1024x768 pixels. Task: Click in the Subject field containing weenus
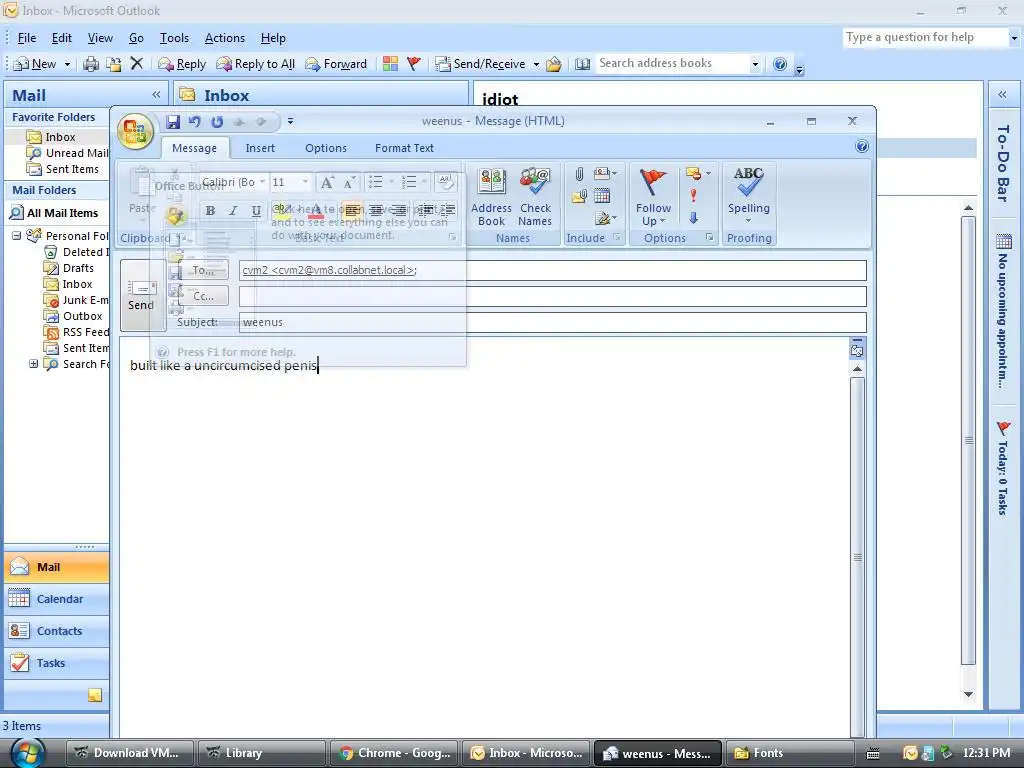click(552, 322)
